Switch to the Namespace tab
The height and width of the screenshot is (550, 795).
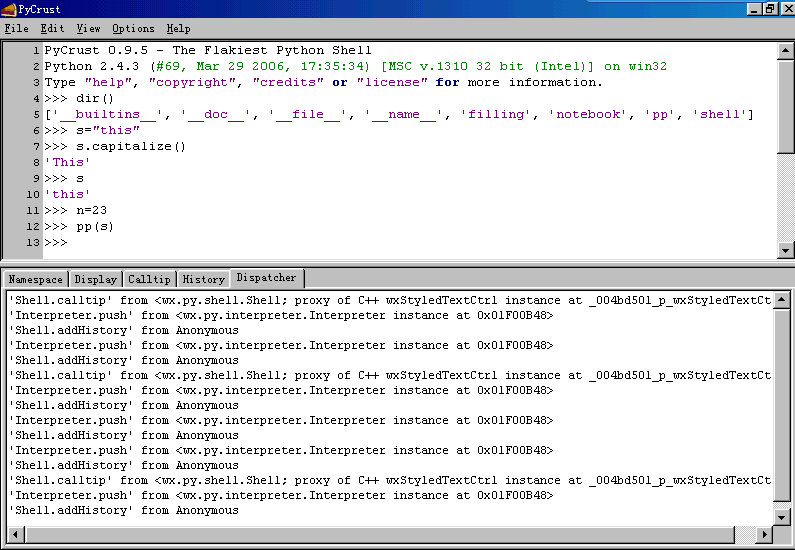pyautogui.click(x=35, y=279)
